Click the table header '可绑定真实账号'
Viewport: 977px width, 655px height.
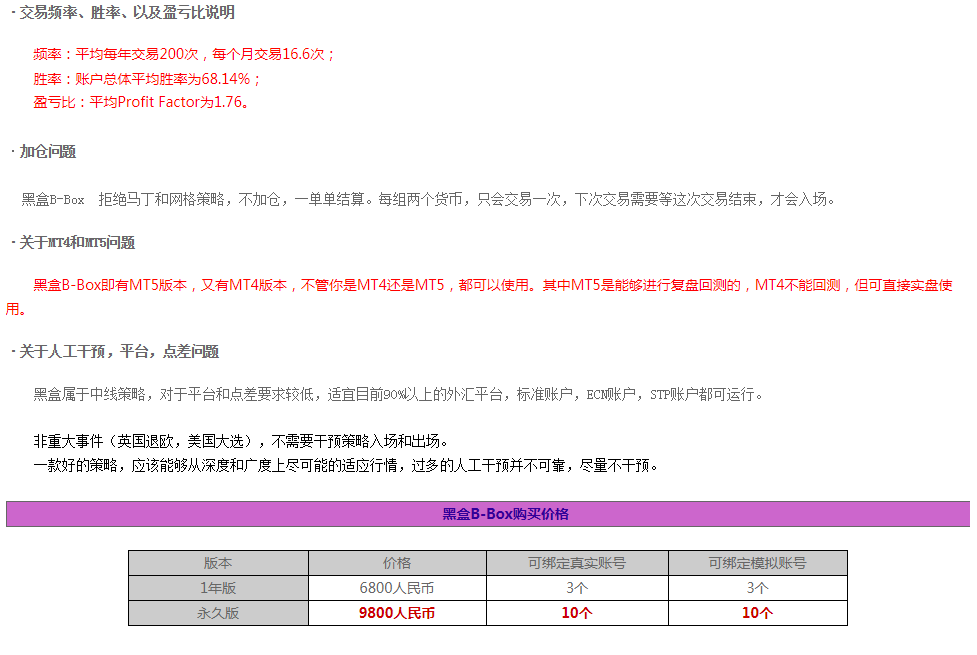(x=577, y=563)
